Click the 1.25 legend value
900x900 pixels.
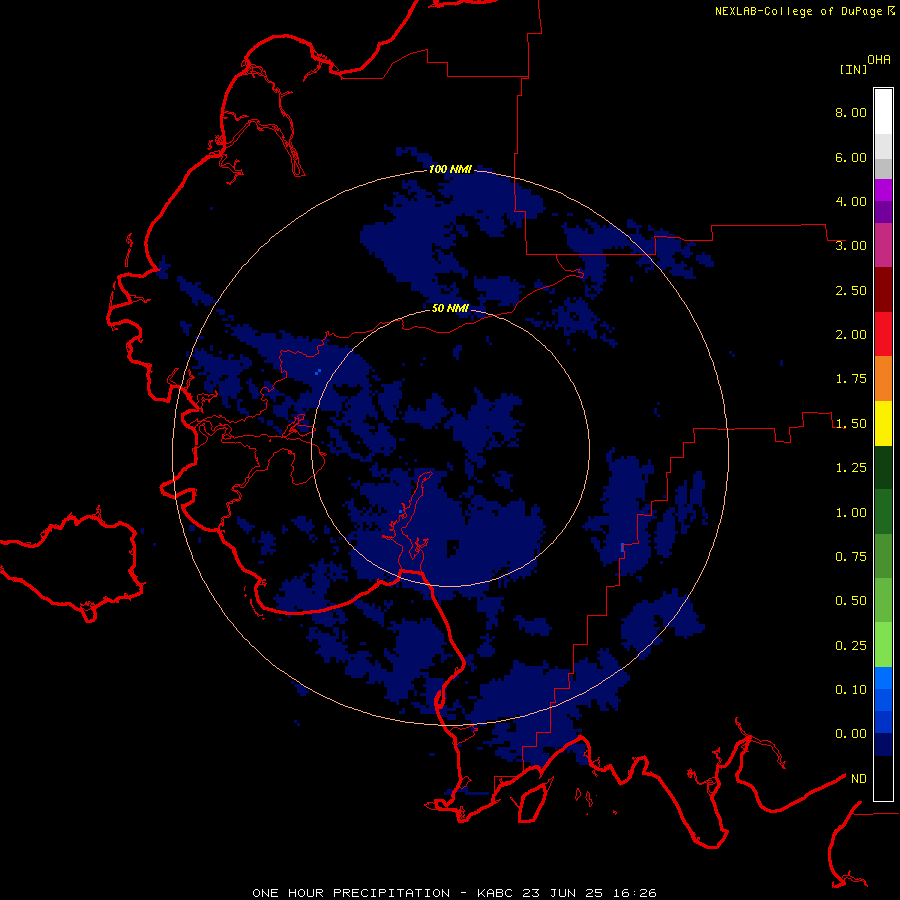[x=851, y=468]
